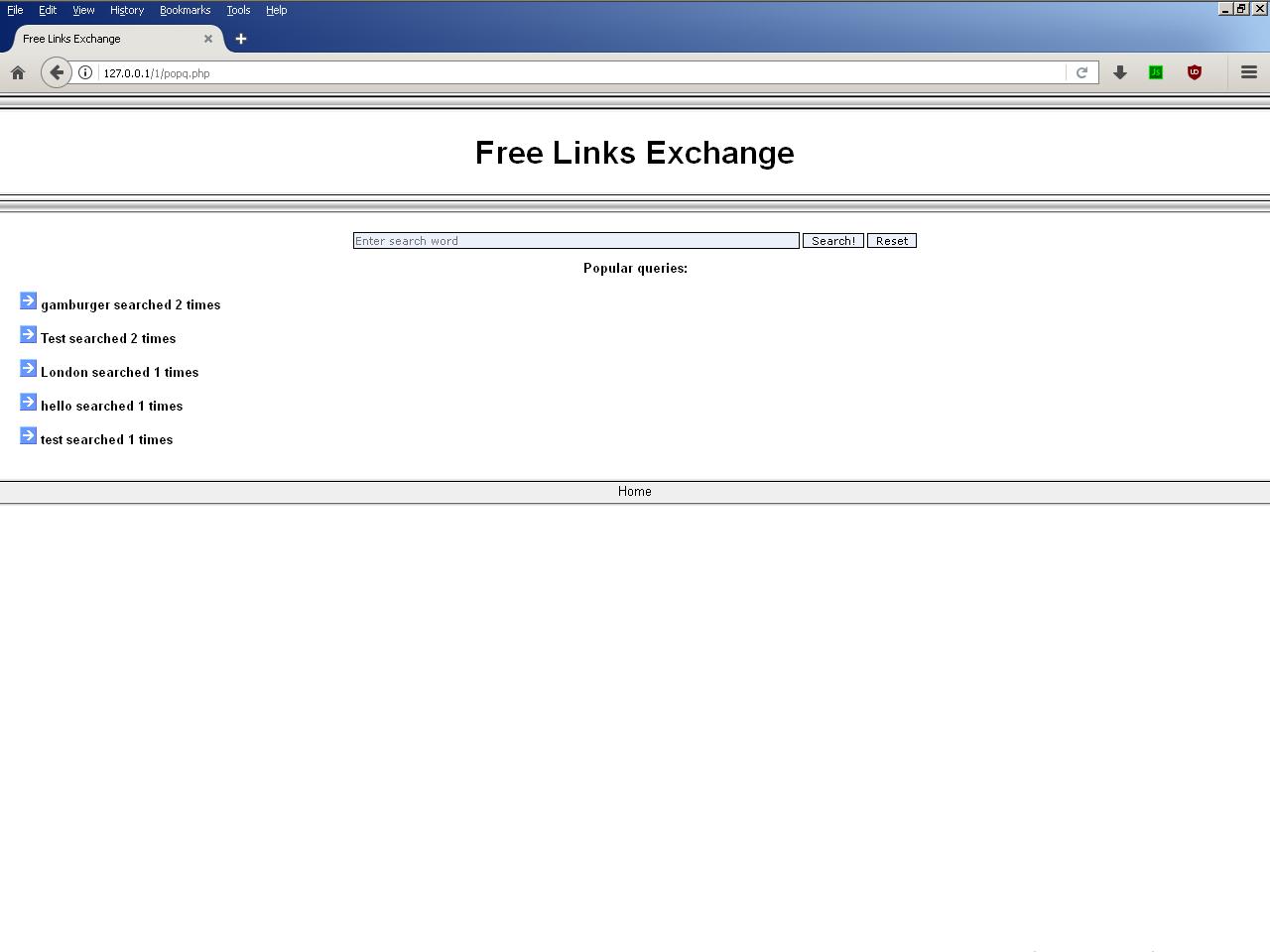Open the Bookmarks menu
This screenshot has height=952, width=1270.
[x=185, y=10]
